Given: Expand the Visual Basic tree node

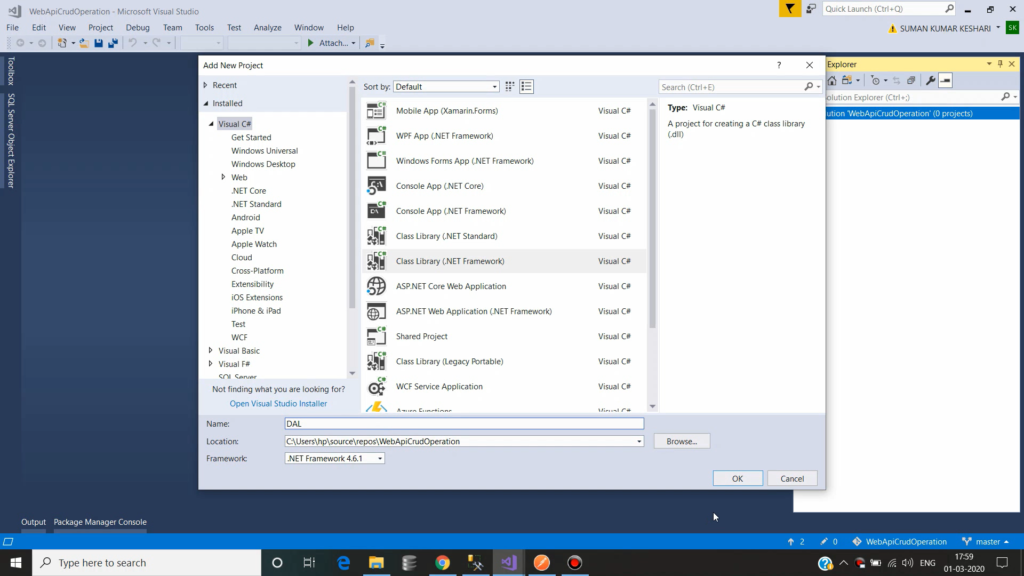Looking at the screenshot, I should coord(210,351).
